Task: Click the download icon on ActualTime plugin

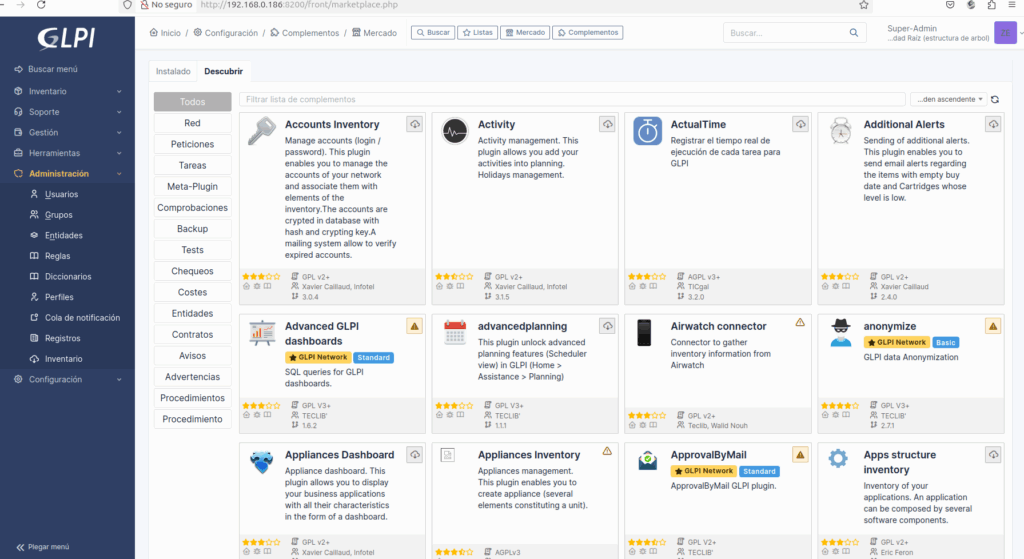Action: (x=800, y=124)
